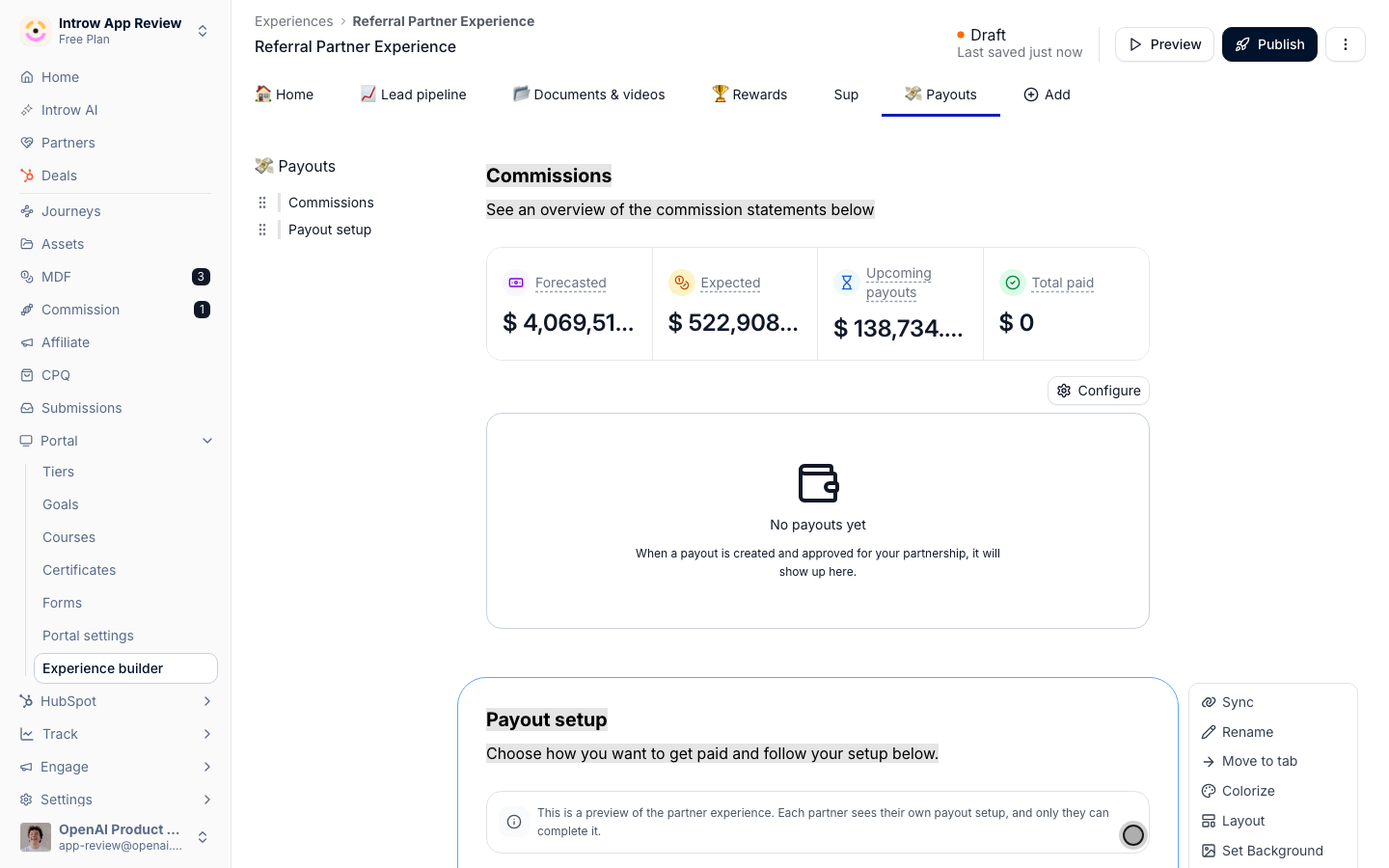Open Introw AI sparkle icon
1389x868 pixels.
coord(27,110)
